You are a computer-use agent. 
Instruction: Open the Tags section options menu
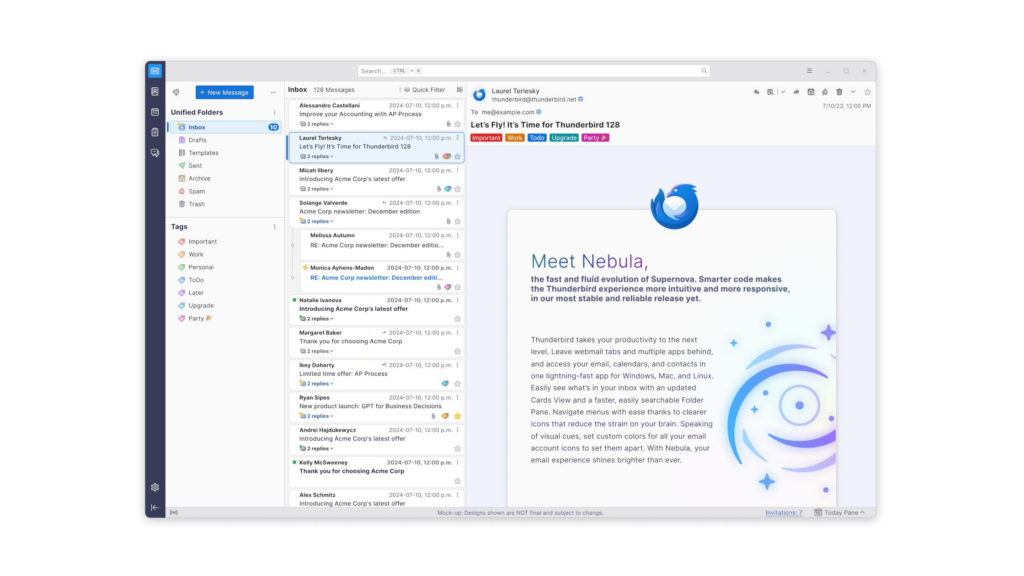[274, 227]
